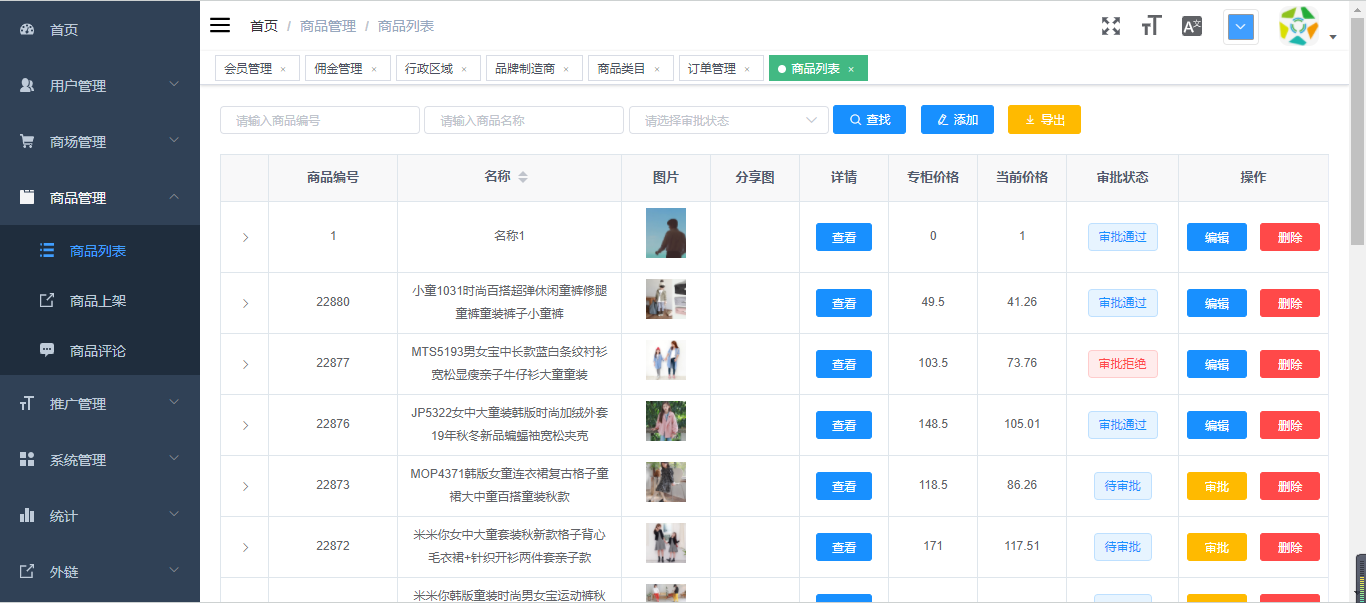Screen dimensions: 1366x603
Task: Focus the 请输入商品编号 input field
Action: click(x=320, y=120)
